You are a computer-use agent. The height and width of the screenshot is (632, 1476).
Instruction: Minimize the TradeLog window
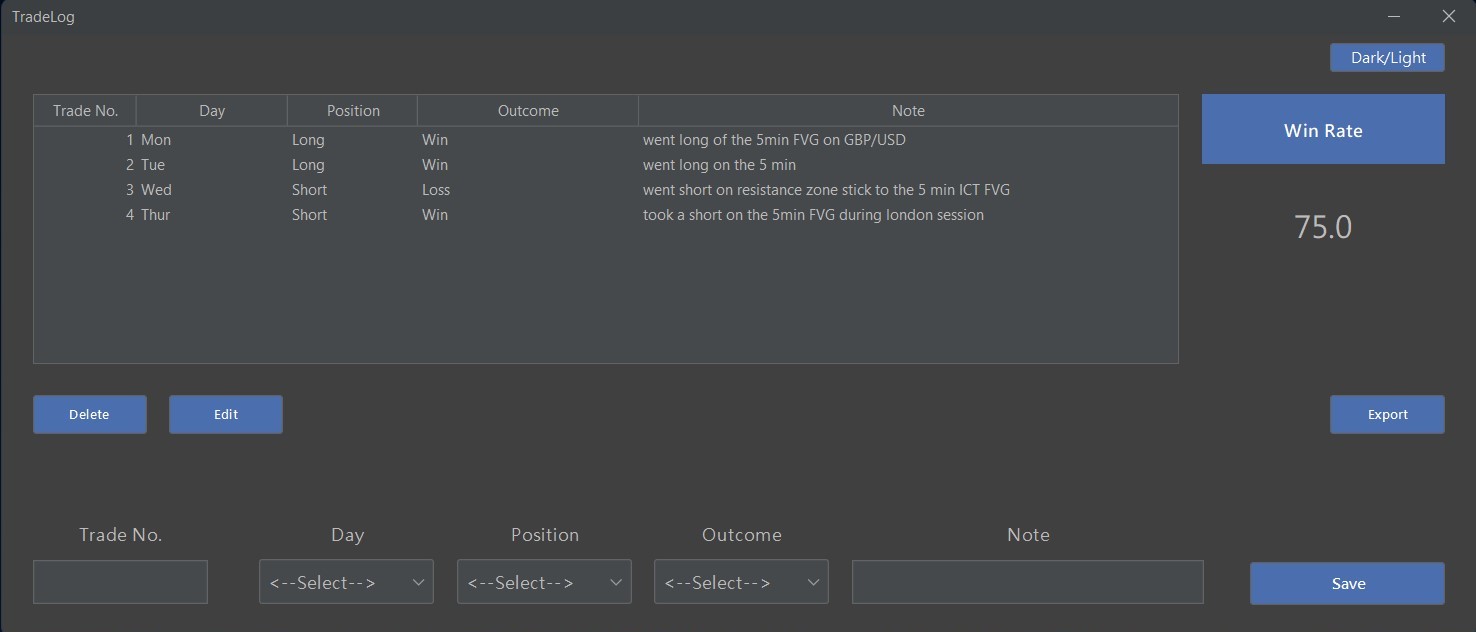point(1395,16)
